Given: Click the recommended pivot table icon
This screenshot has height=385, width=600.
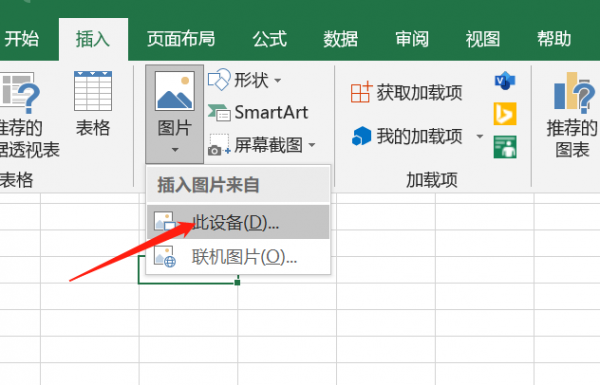Looking at the screenshot, I should [20, 93].
